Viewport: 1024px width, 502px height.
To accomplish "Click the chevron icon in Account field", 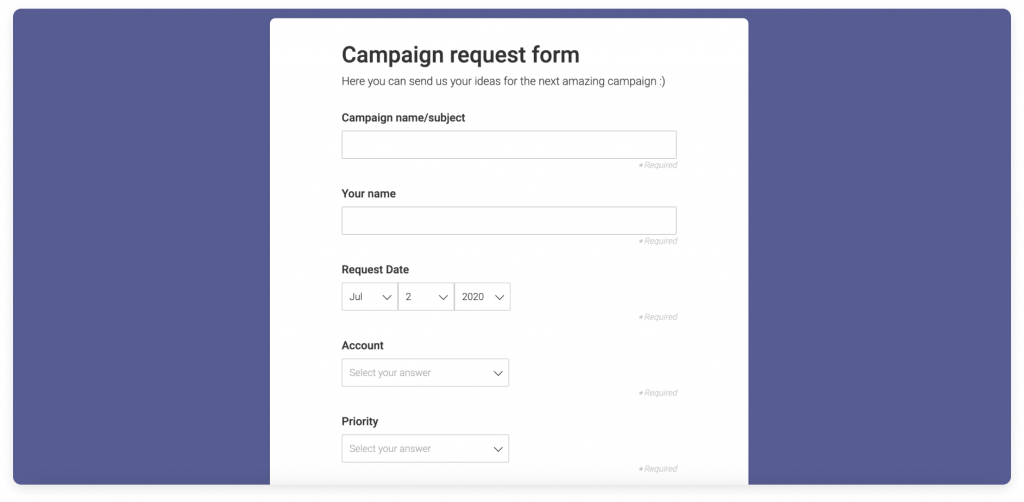I will pyautogui.click(x=498, y=373).
